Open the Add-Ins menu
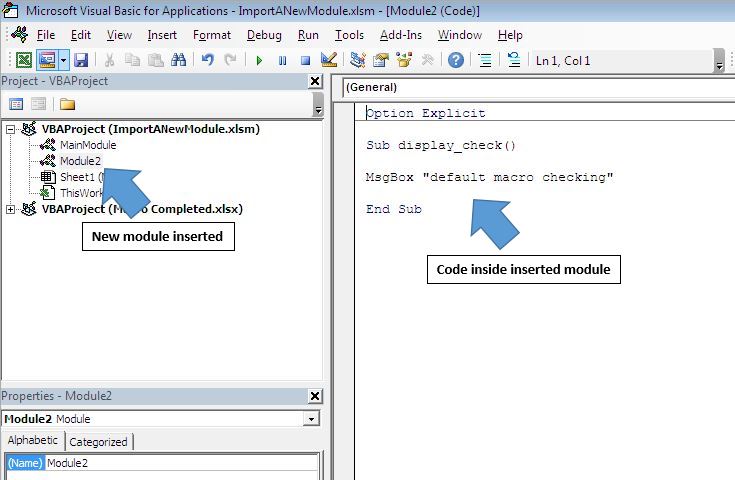This screenshot has width=735, height=480. 401,35
